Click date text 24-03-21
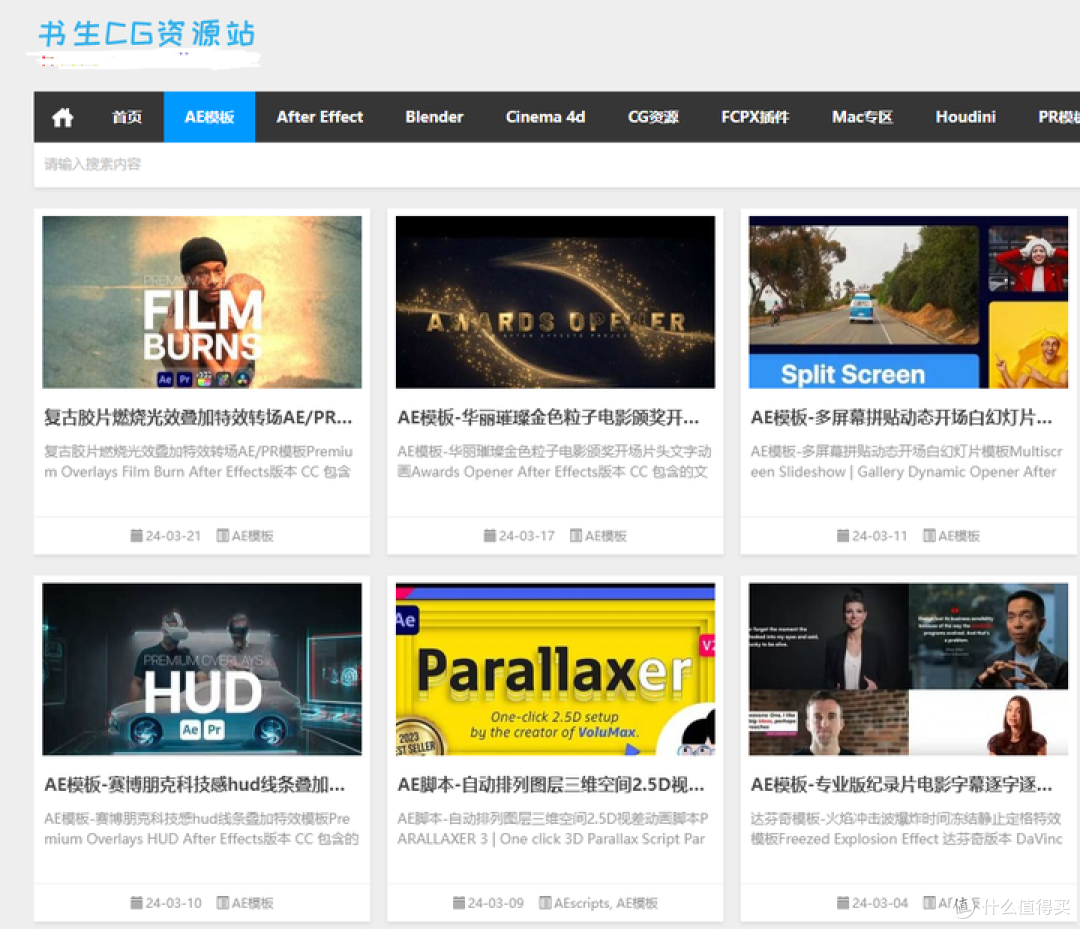Screen dimensions: 1080x929 coord(174,536)
